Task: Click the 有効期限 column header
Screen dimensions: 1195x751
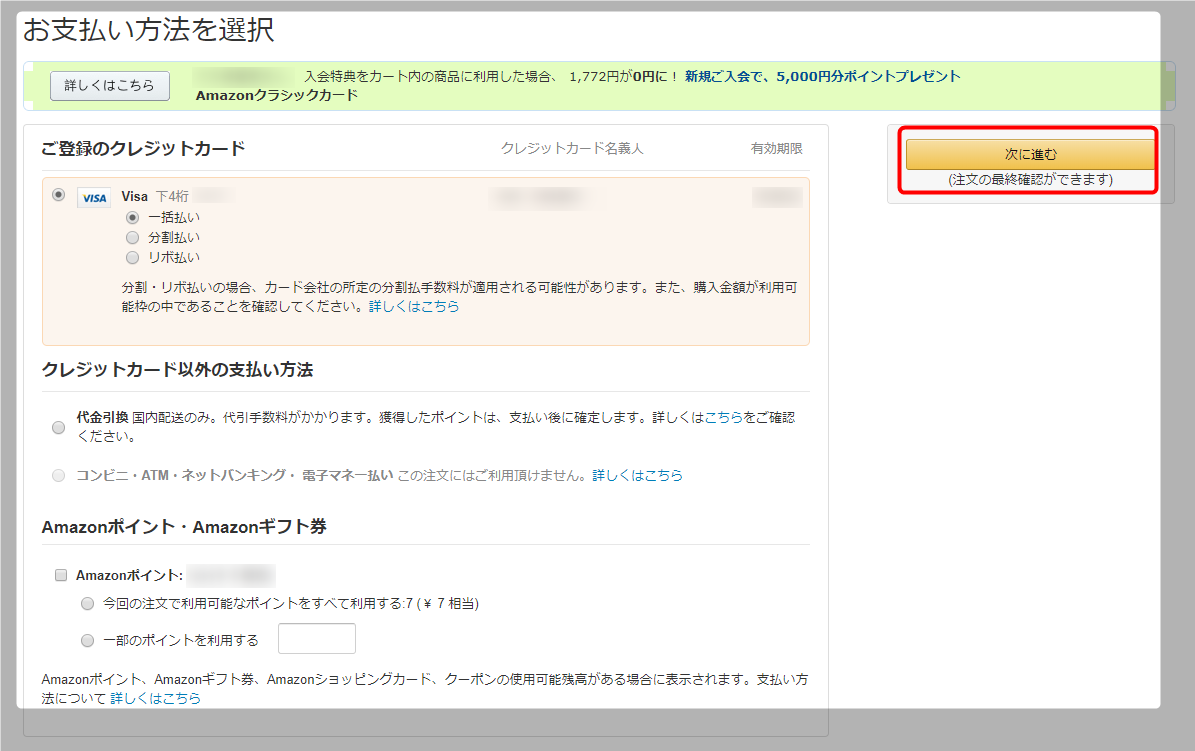Action: click(777, 149)
